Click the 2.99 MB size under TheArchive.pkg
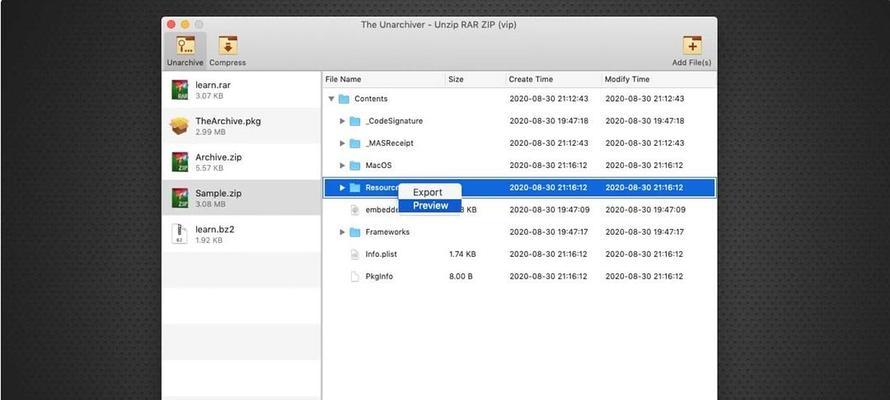Image resolution: width=890 pixels, height=400 pixels. [x=210, y=132]
